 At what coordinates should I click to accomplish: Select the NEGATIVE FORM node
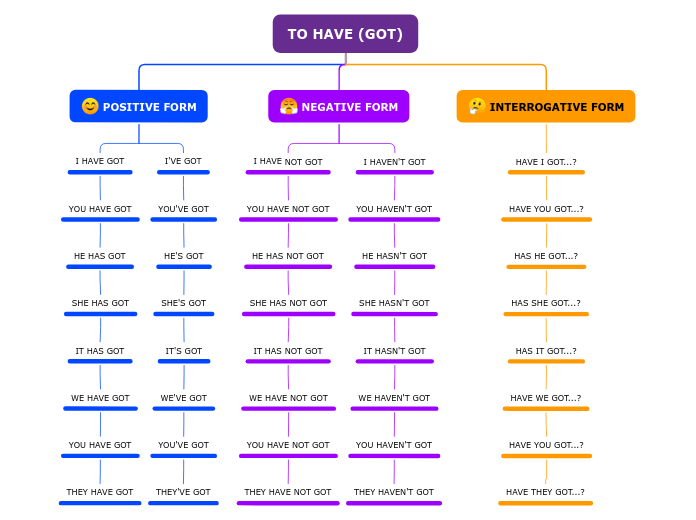click(x=339, y=106)
